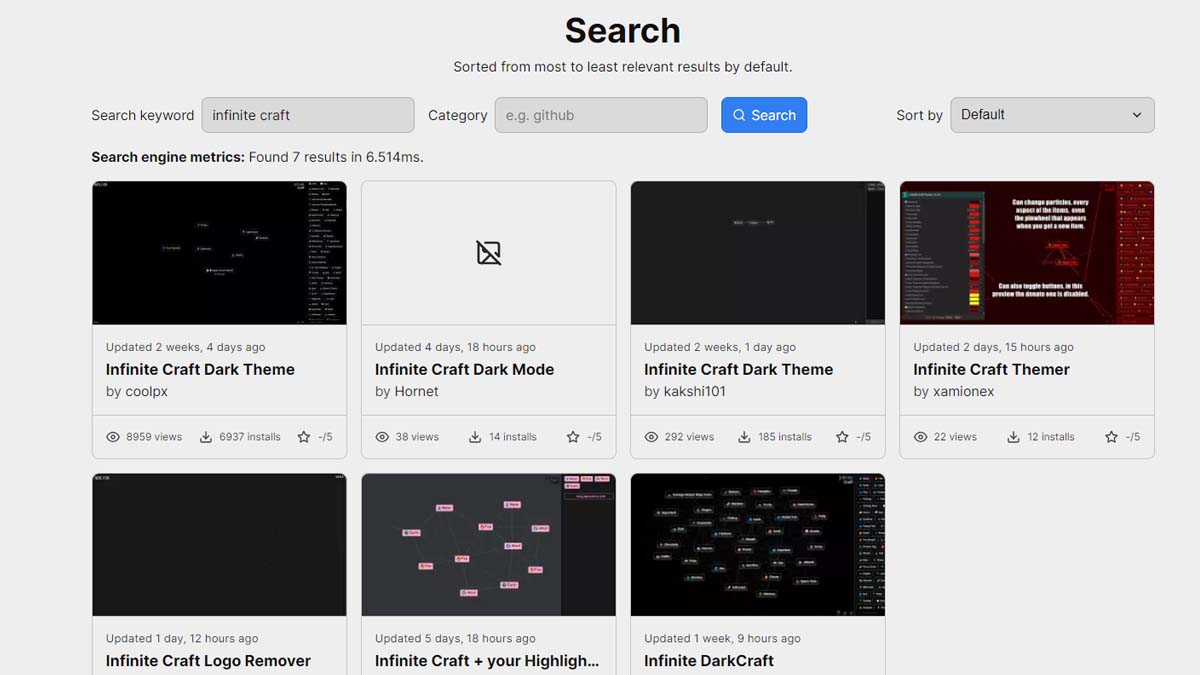Click the star icon on Hornet's Dark Mode card
The width and height of the screenshot is (1200, 675).
(x=573, y=437)
